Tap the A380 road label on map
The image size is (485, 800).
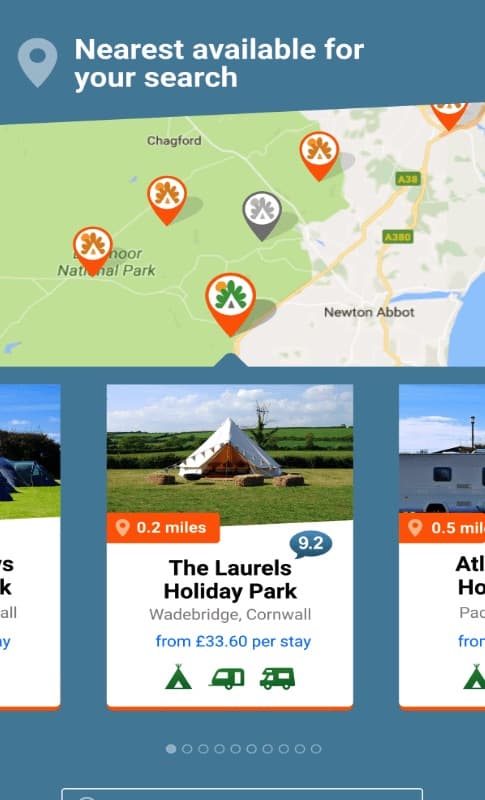[398, 237]
